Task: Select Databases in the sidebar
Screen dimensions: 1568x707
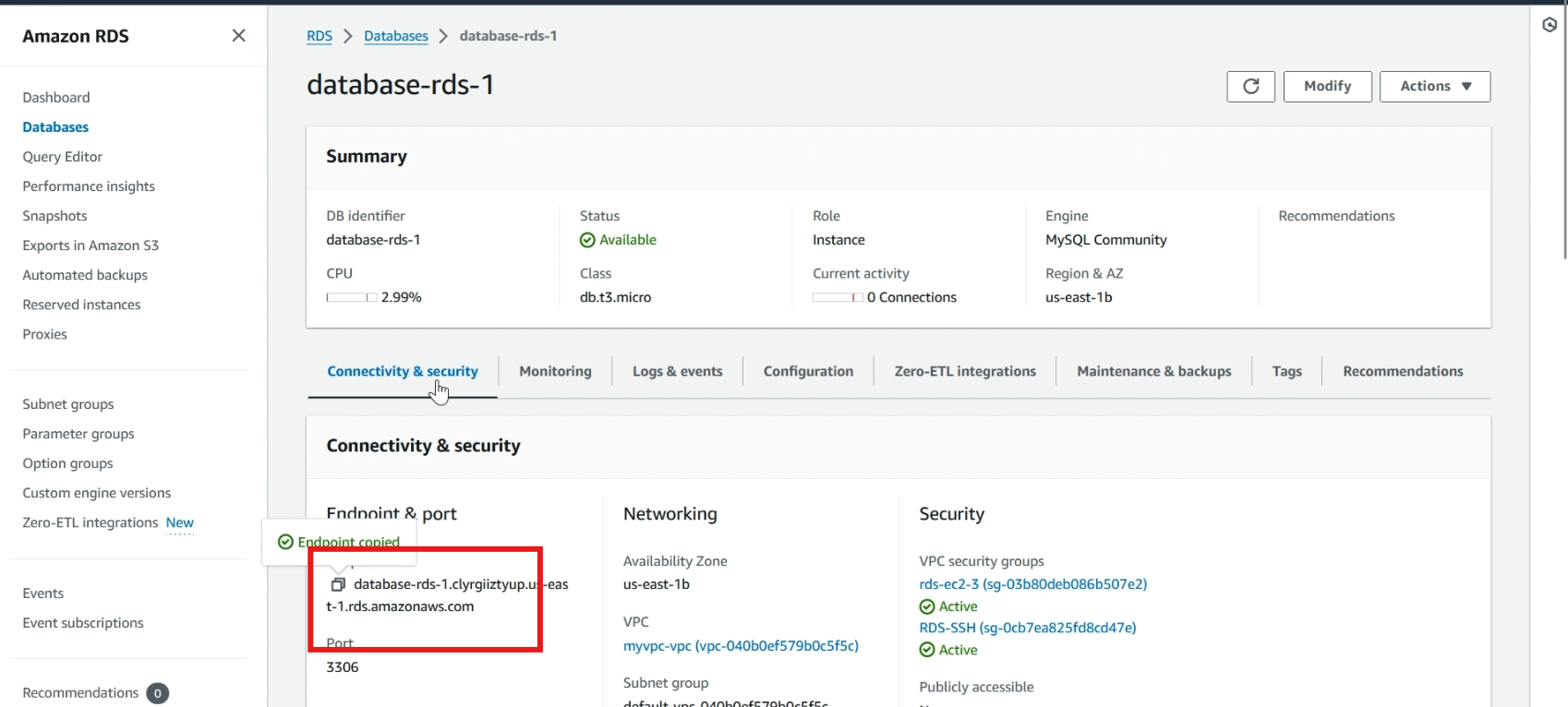Action: (55, 126)
